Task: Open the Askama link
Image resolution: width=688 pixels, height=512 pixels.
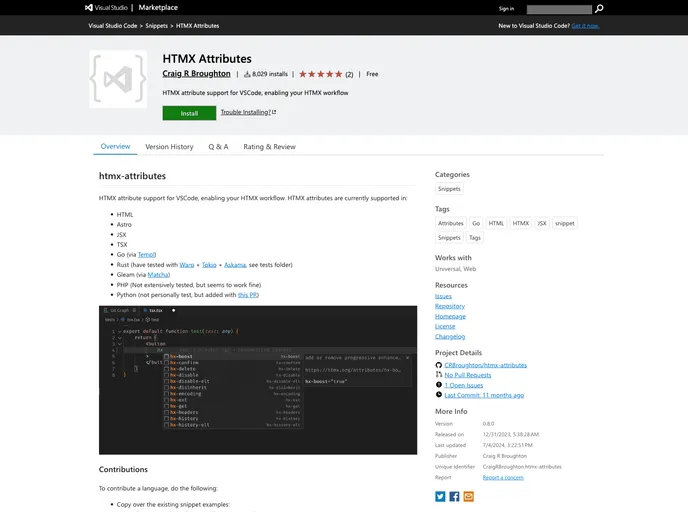Action: click(235, 265)
